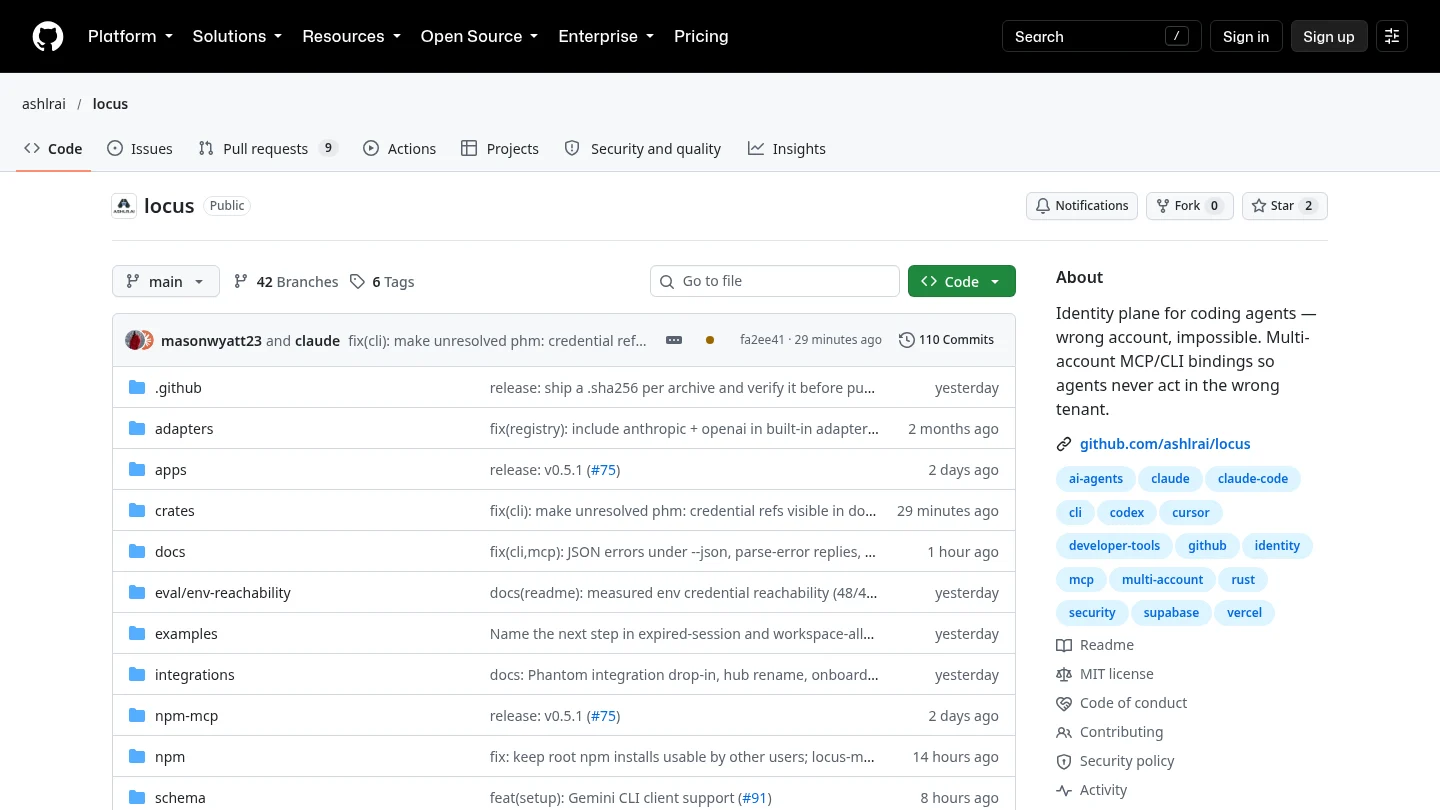
Task: Click the link icon beside github.com/ashlrai/locus
Action: click(1064, 444)
